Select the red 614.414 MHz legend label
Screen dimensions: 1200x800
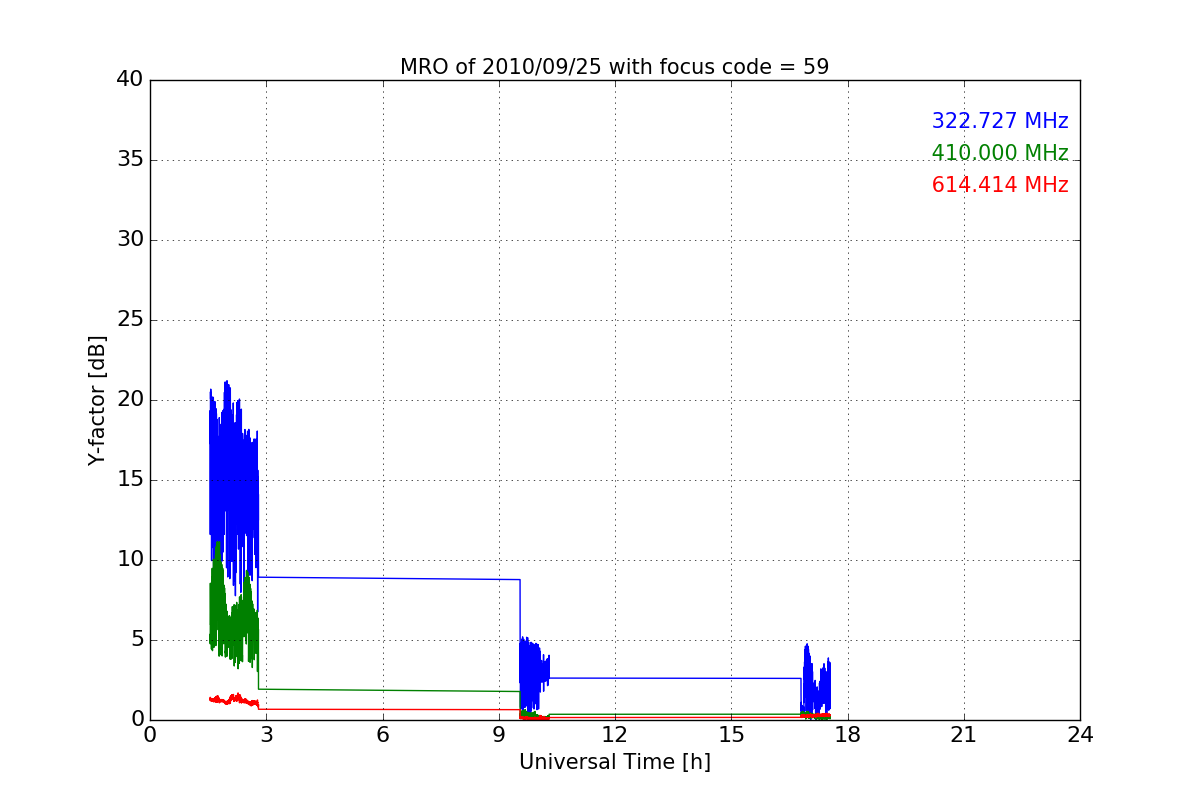[1000, 185]
